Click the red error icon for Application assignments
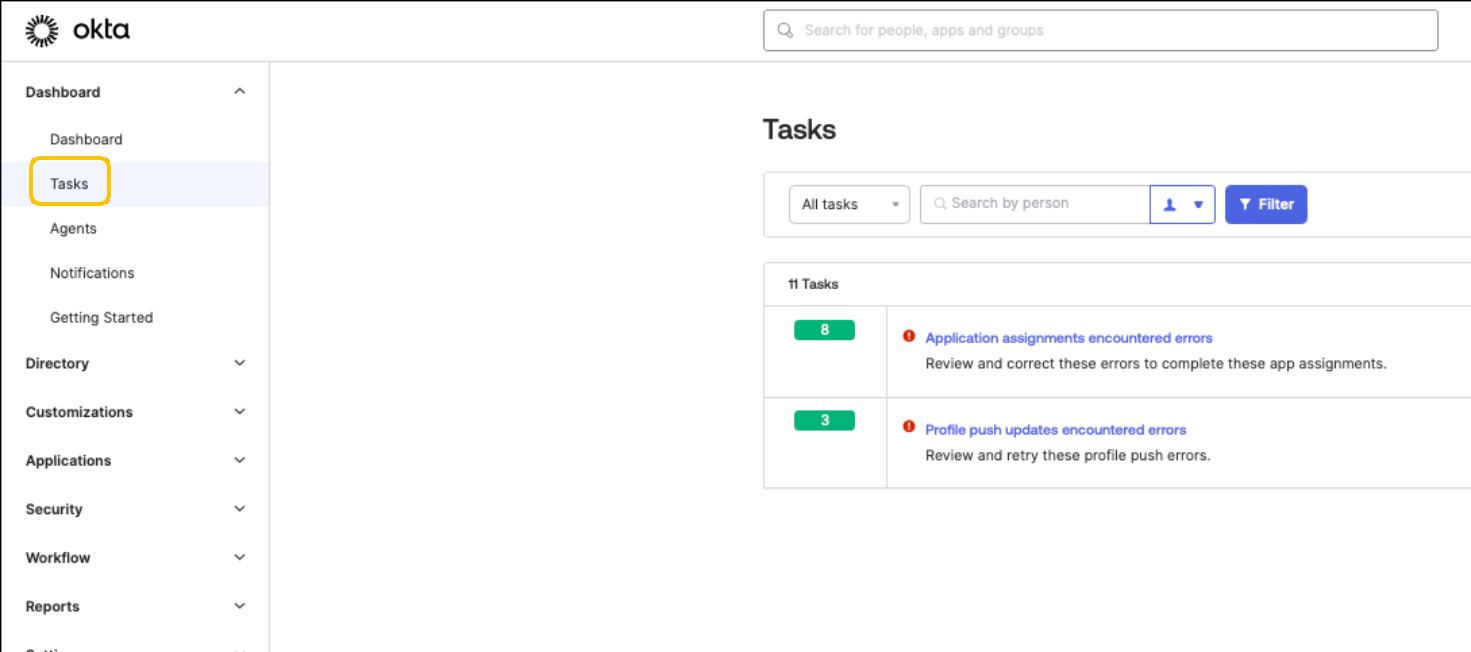Image resolution: width=1471 pixels, height=652 pixels. click(909, 337)
